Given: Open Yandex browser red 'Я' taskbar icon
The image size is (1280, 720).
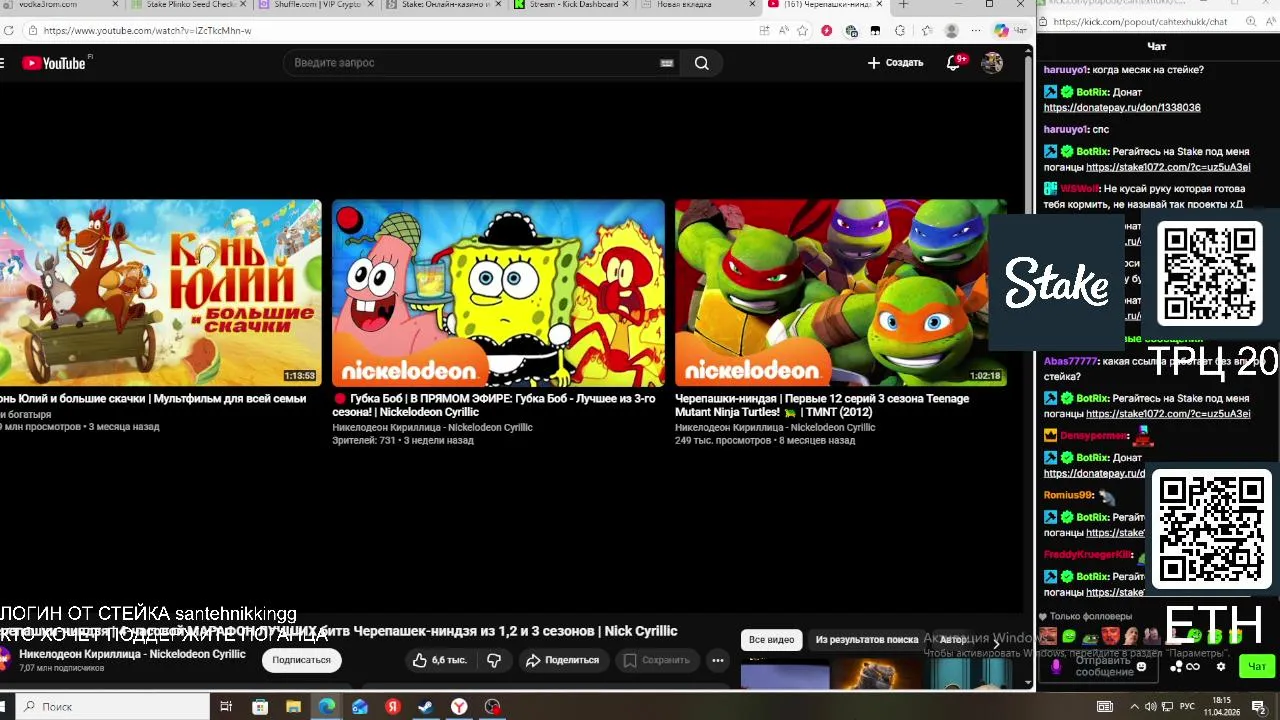Looking at the screenshot, I should (x=393, y=707).
